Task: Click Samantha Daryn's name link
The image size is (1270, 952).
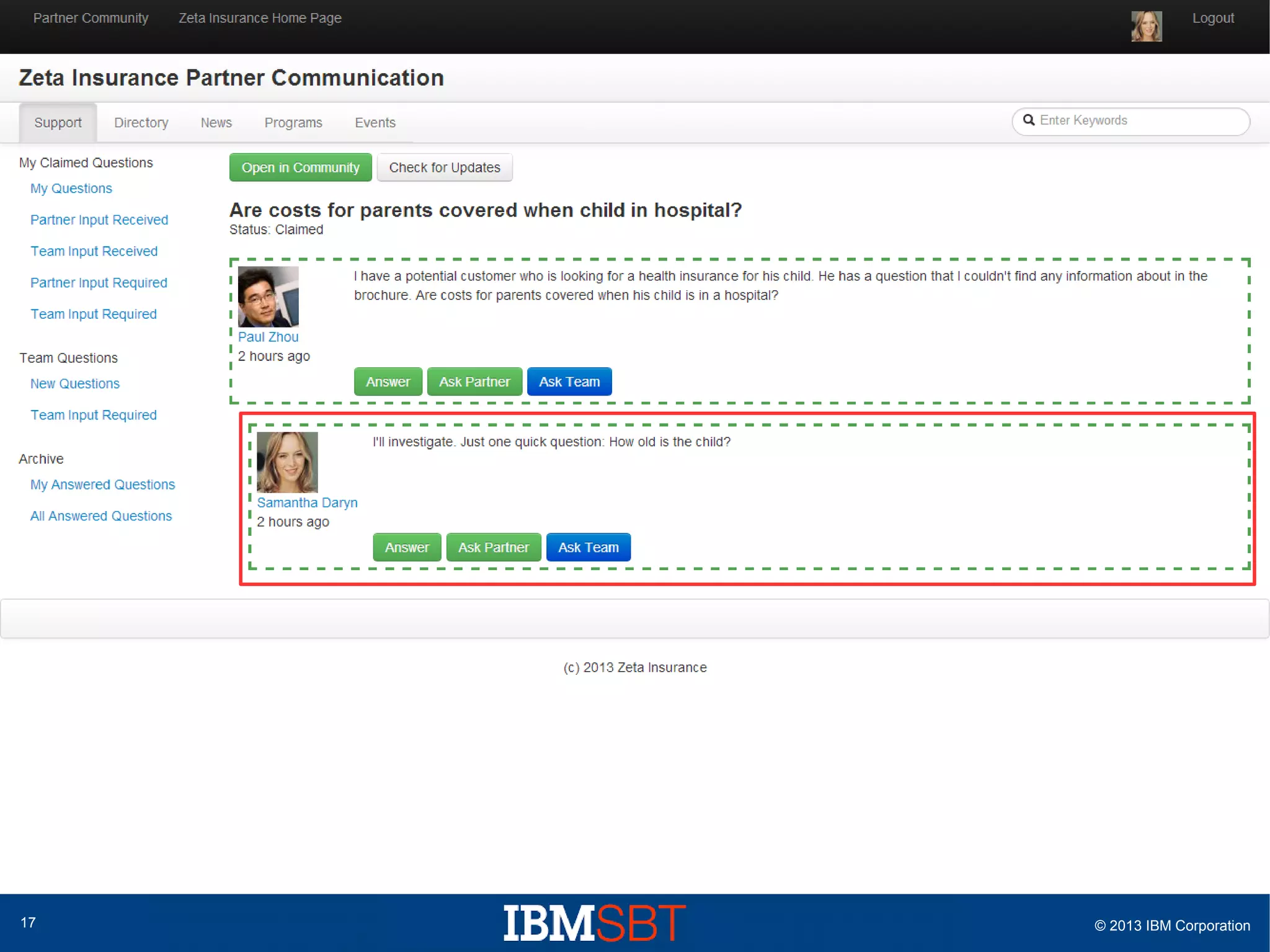Action: (307, 502)
